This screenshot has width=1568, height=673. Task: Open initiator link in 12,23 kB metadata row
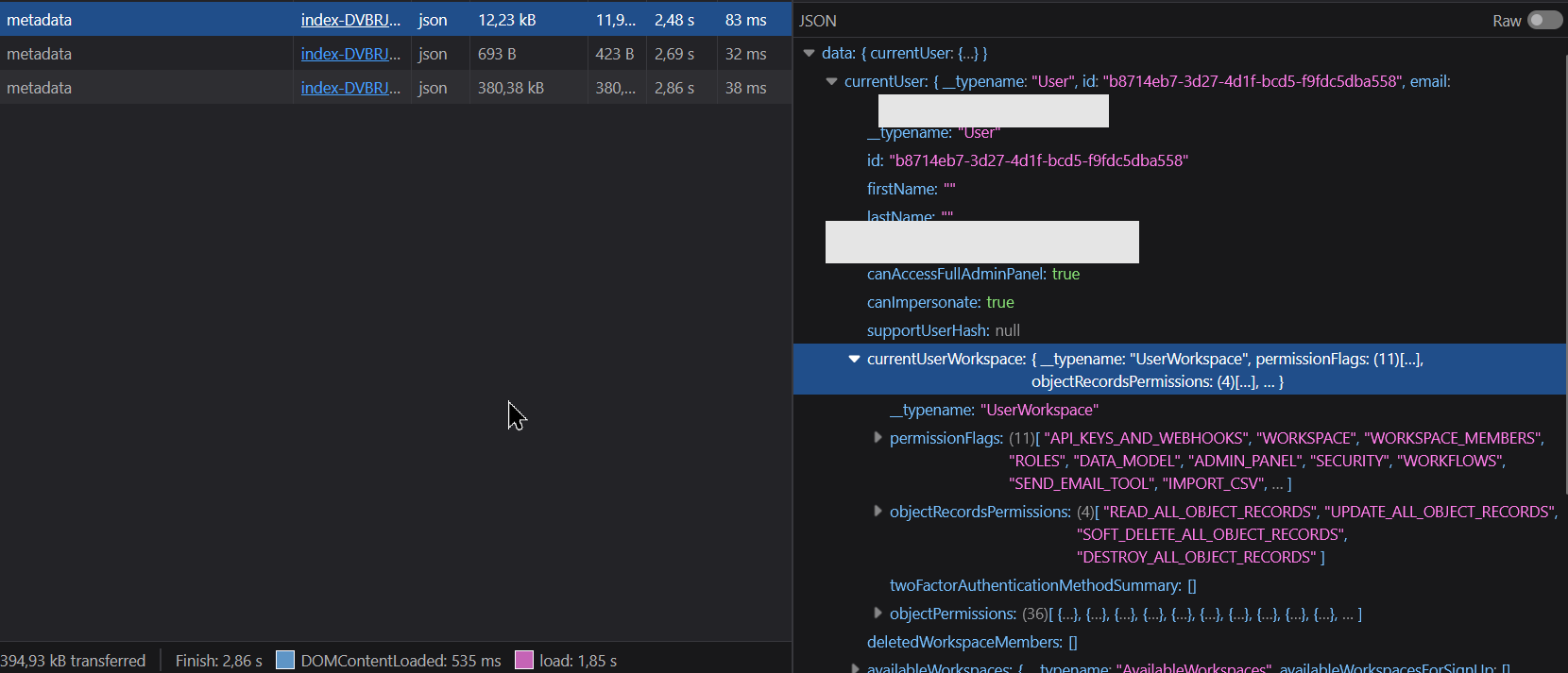click(x=350, y=20)
